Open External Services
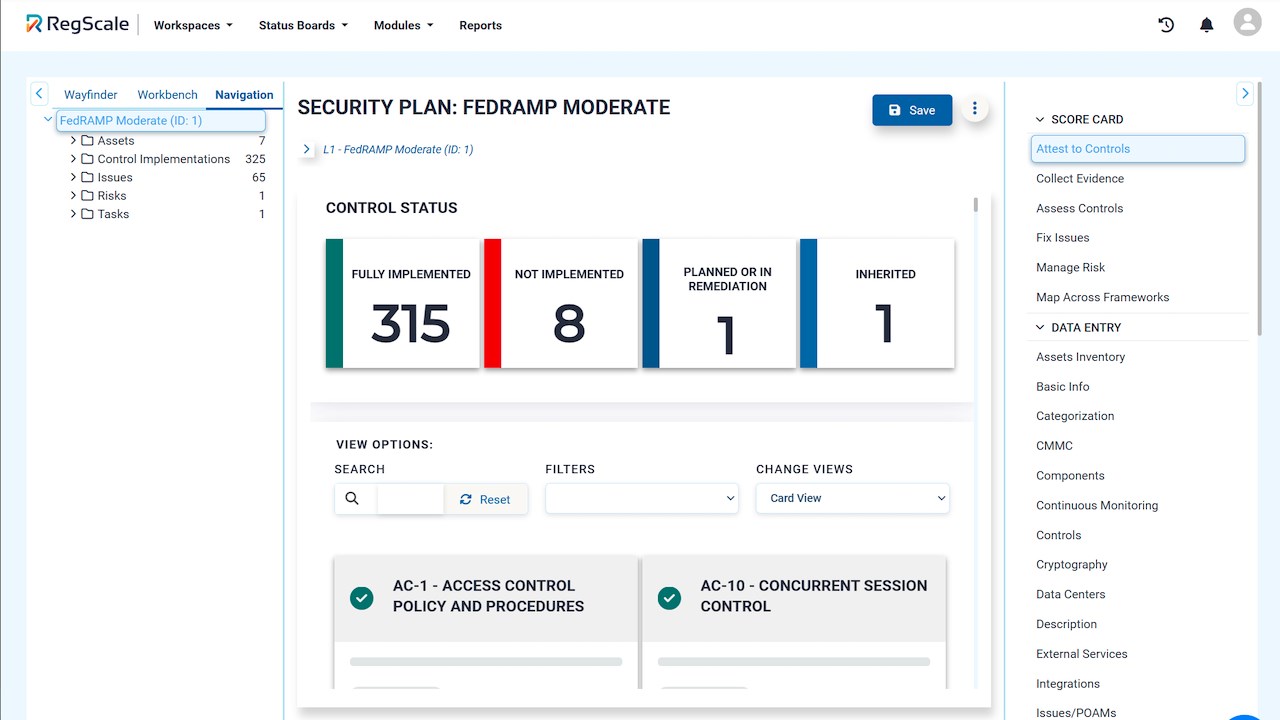Screen dimensions: 1280x720 point(1082,654)
